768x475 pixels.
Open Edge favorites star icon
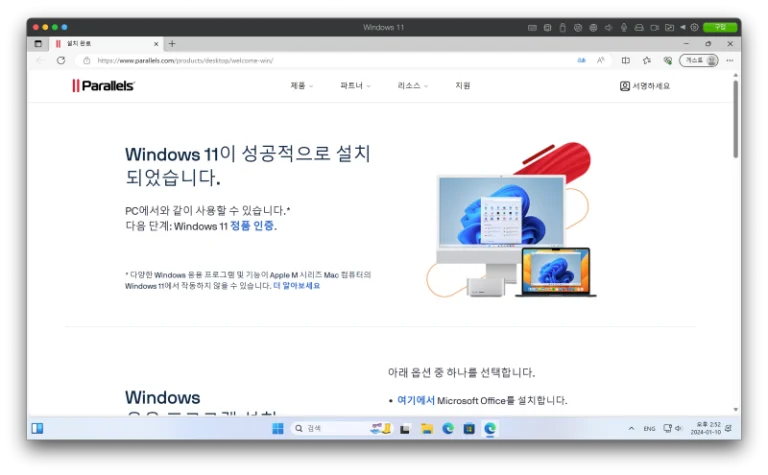[646, 60]
